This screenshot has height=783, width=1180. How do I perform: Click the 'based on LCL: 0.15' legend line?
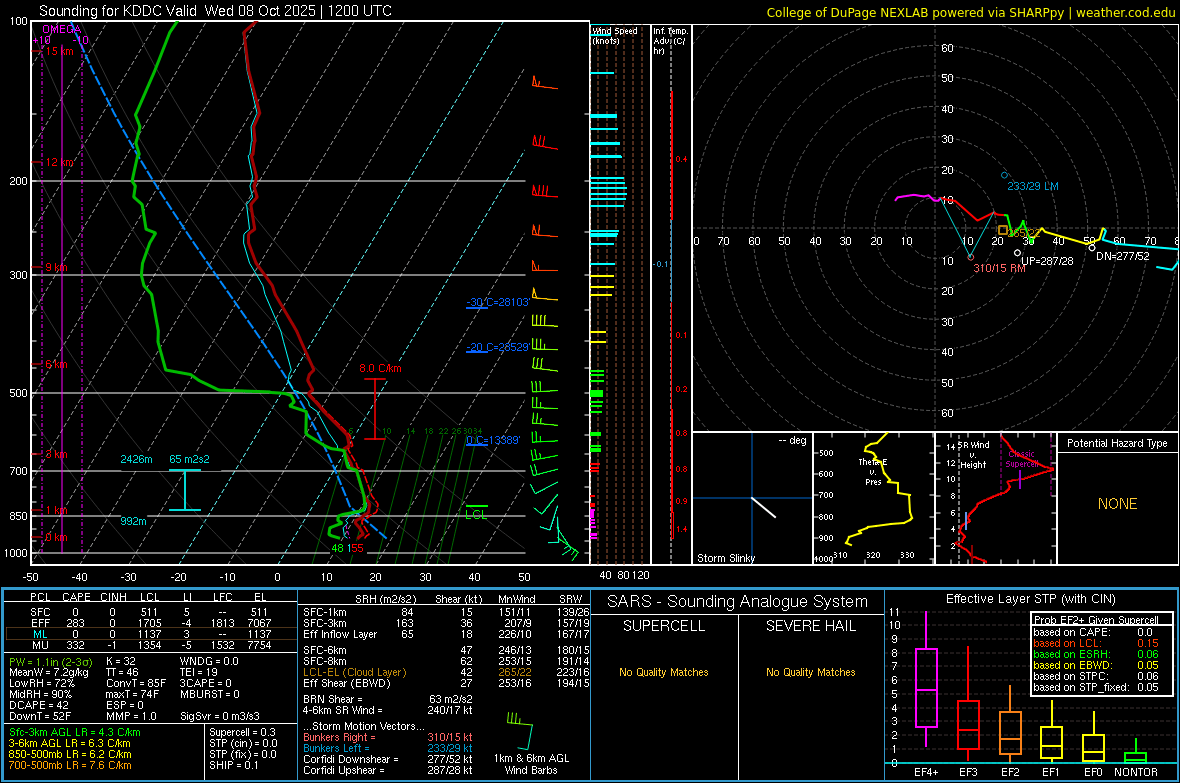coord(1096,643)
